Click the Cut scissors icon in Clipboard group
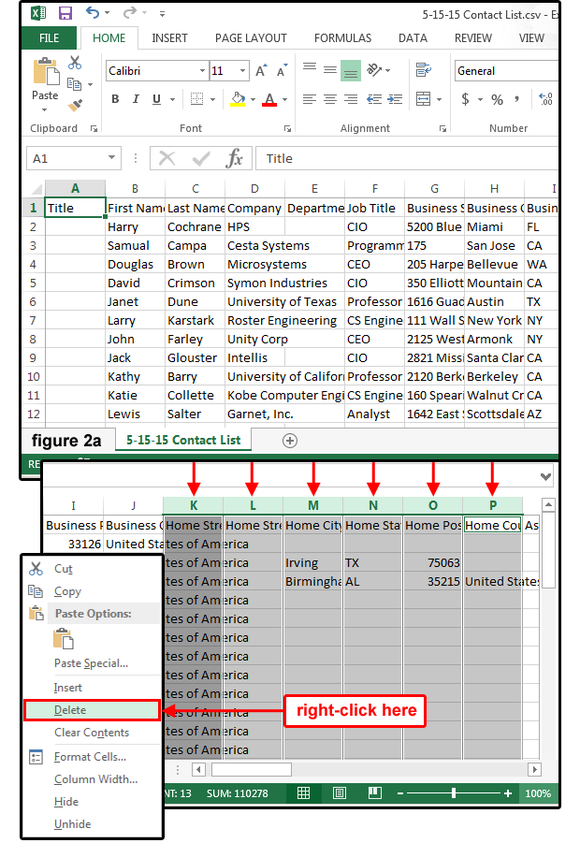Viewport: 580px width, 843px height. 75,63
